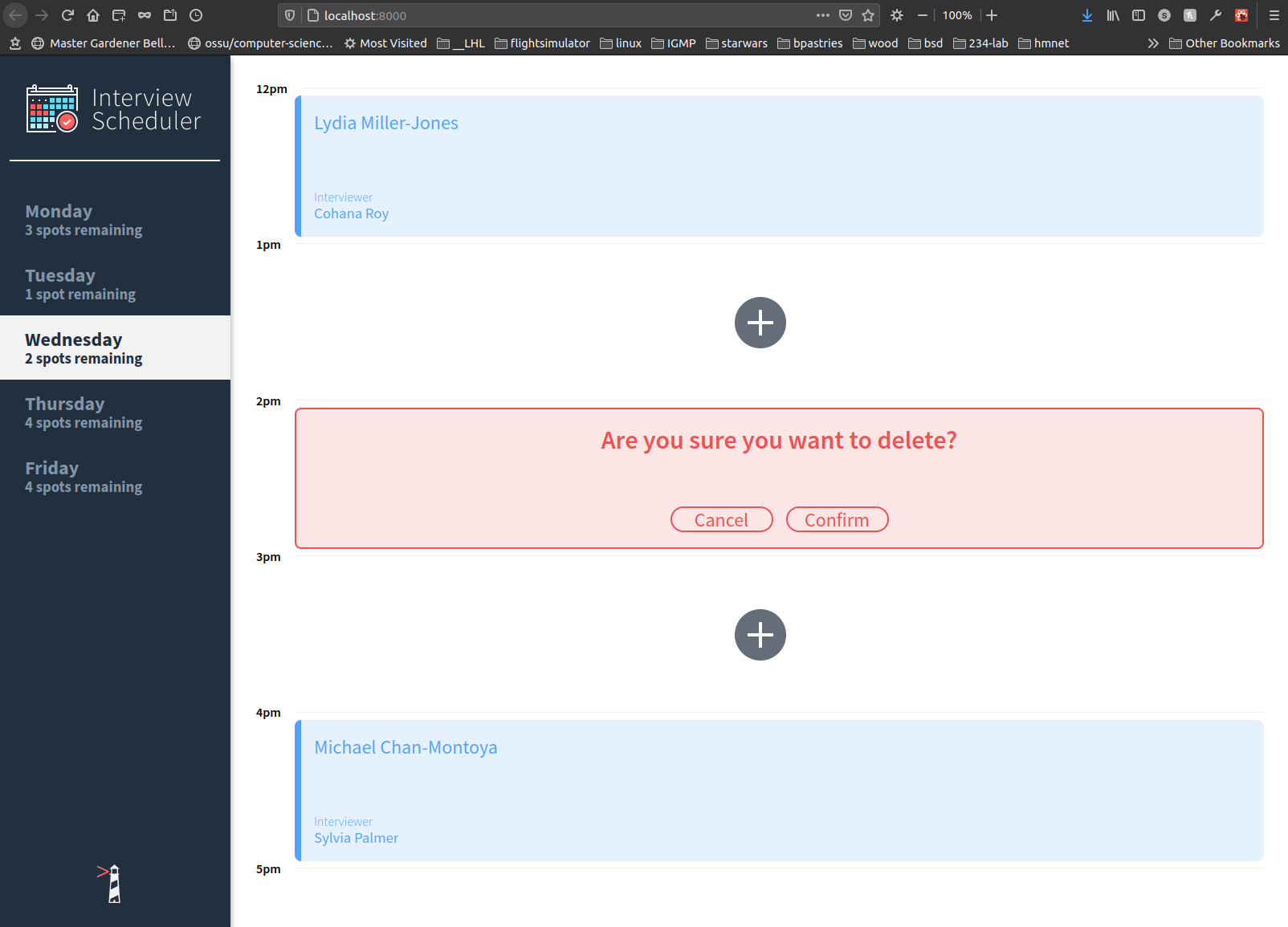Image resolution: width=1288 pixels, height=927 pixels.
Task: Open ossu/computer-science bookmark
Action: pyautogui.click(x=260, y=43)
